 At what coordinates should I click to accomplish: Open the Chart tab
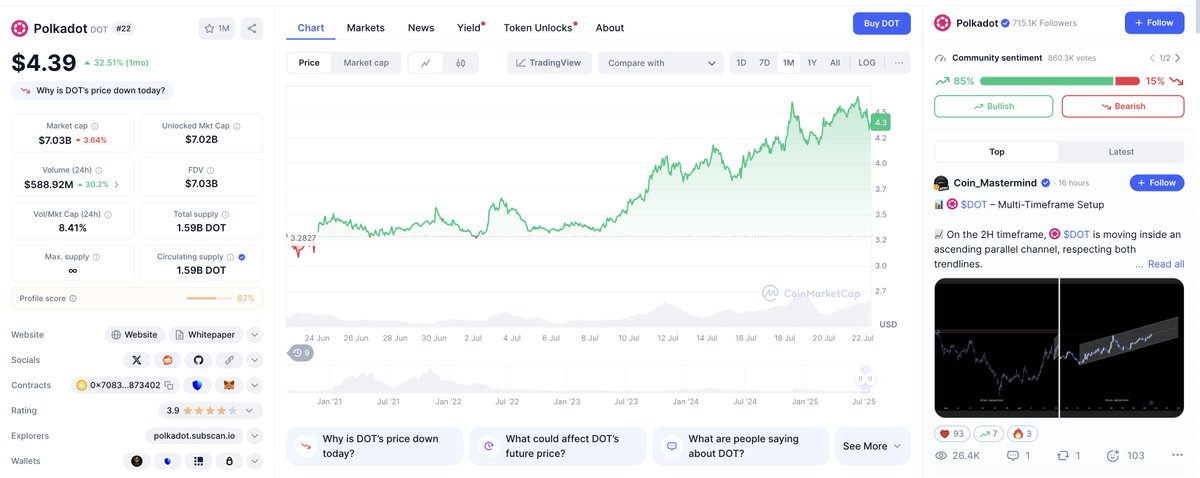click(310, 28)
